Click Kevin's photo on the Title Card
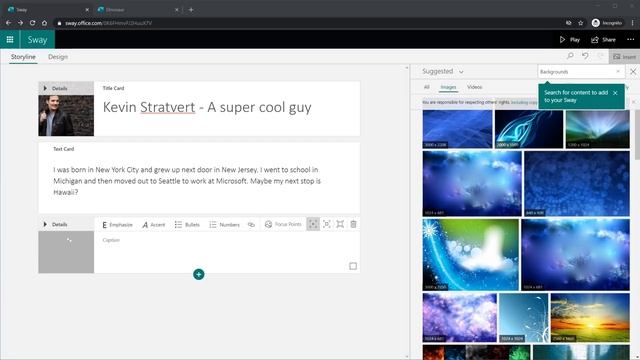 coord(66,116)
